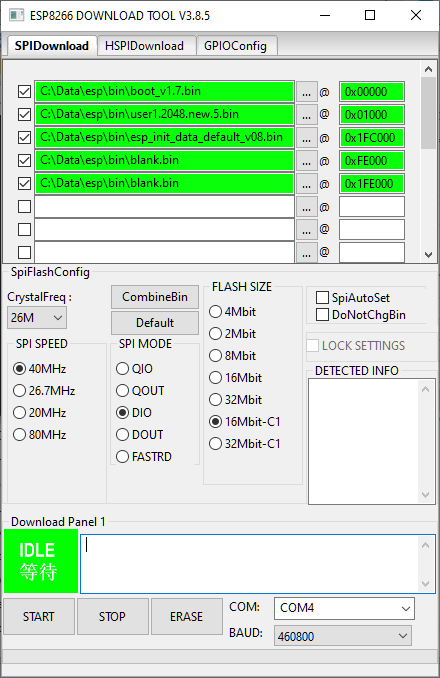
Task: Select the 80MHz SPI speed
Action: click(19, 435)
